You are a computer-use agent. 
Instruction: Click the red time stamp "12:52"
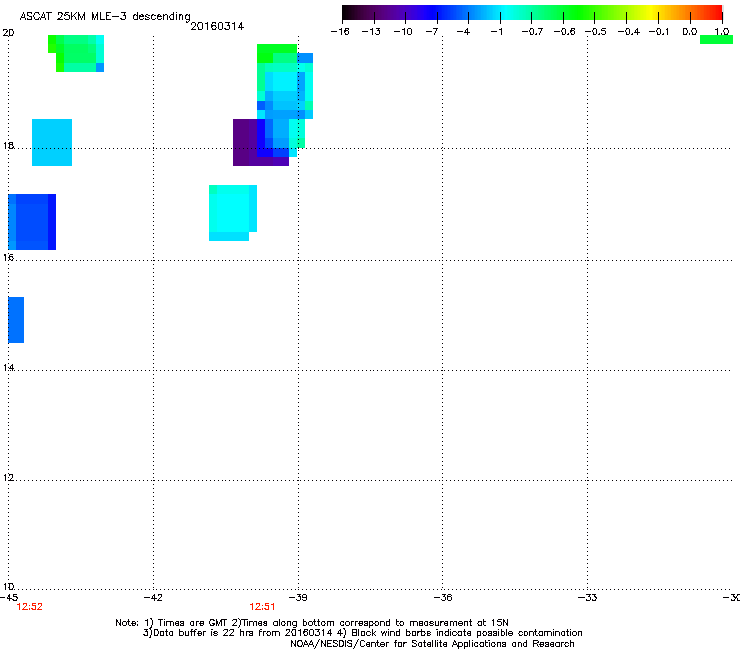click(29, 607)
